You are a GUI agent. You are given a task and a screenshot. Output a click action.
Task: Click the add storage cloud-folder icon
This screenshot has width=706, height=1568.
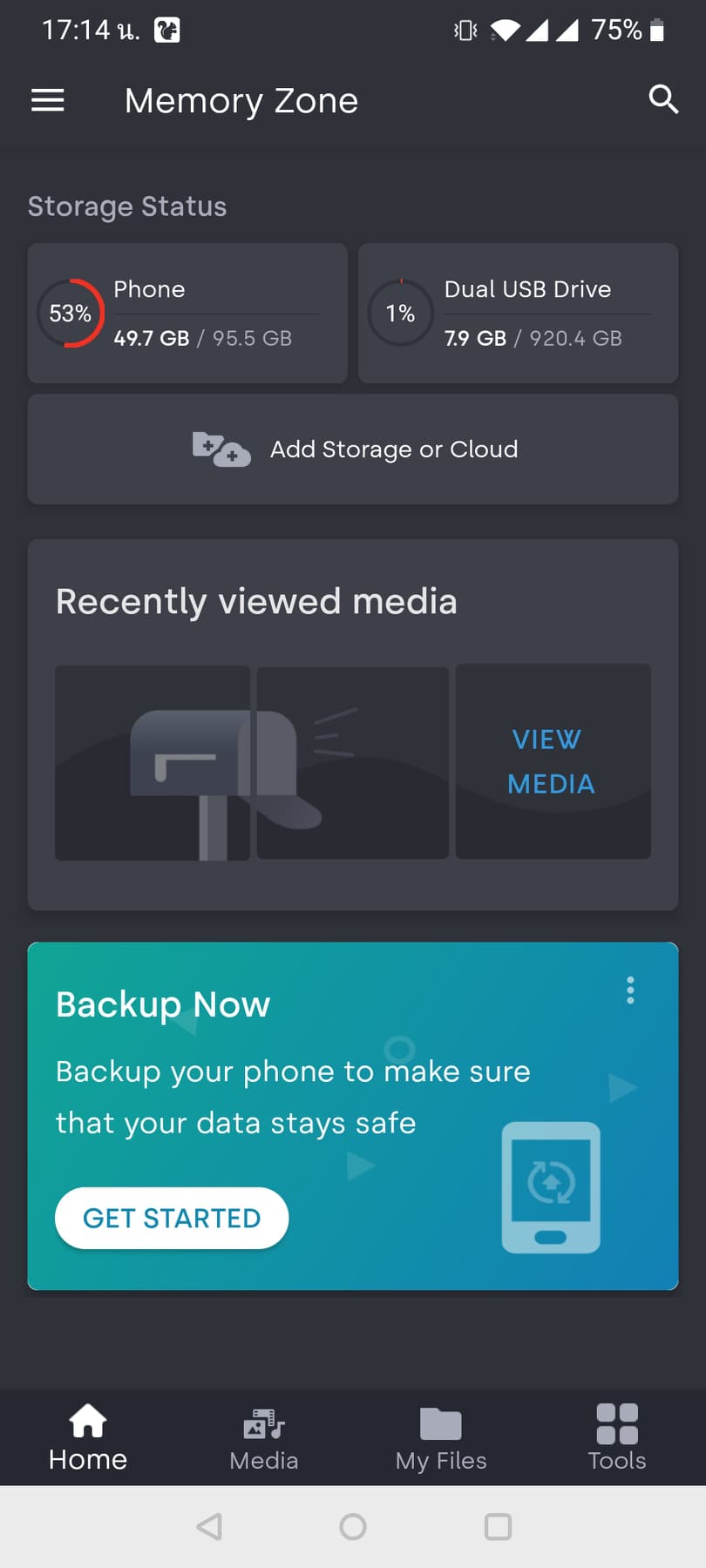pos(221,449)
